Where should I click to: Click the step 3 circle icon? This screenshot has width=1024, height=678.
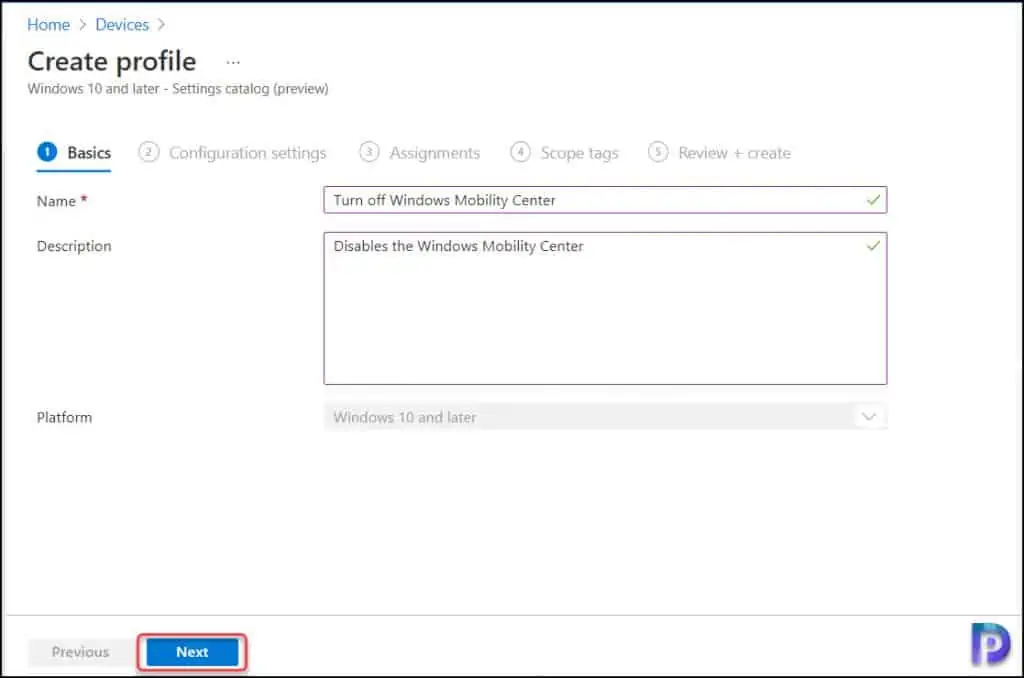coord(369,152)
